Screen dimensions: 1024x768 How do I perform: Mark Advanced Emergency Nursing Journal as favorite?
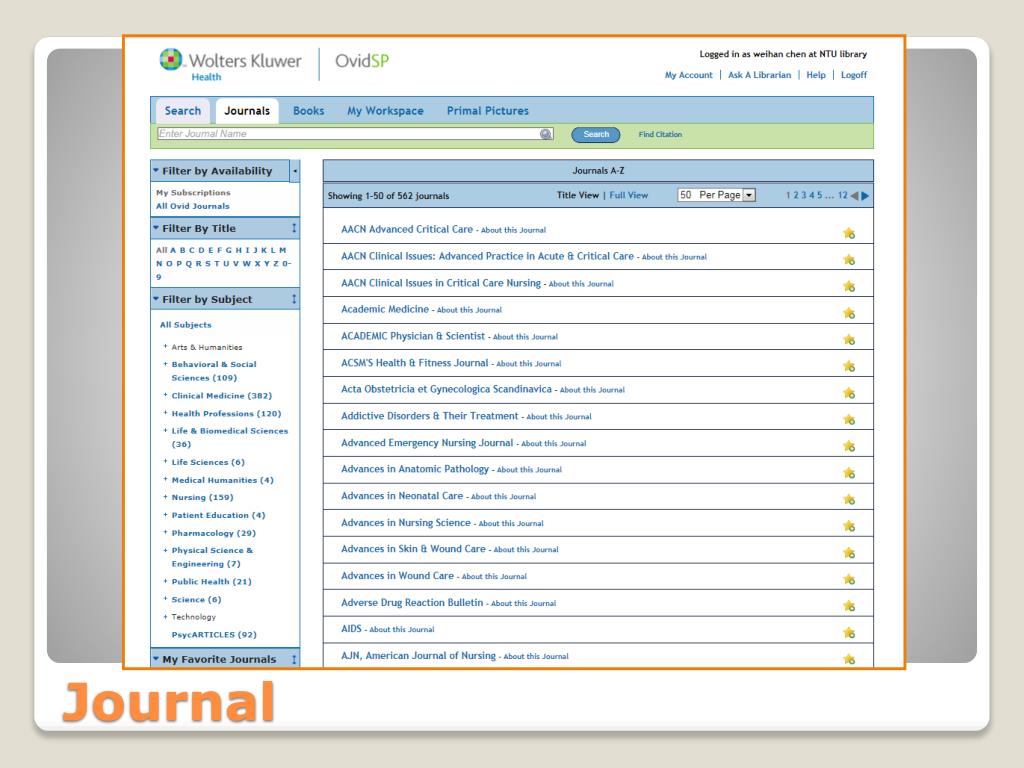[x=849, y=446]
